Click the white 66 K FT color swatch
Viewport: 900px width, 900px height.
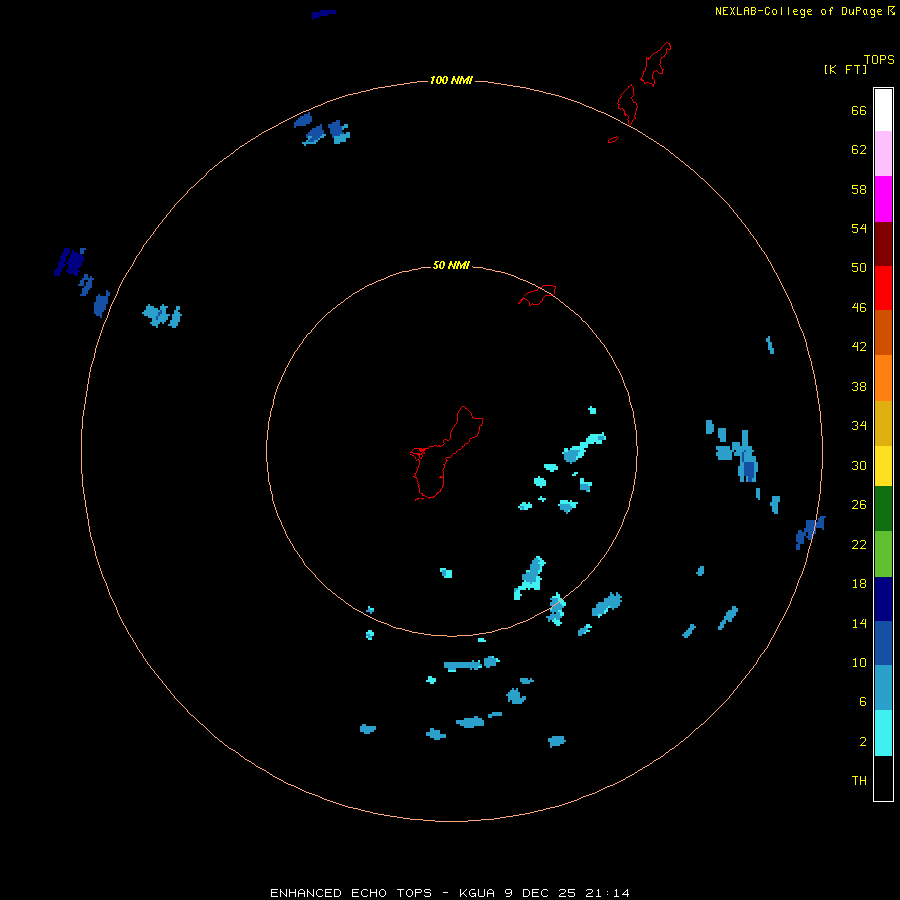pyautogui.click(x=883, y=110)
